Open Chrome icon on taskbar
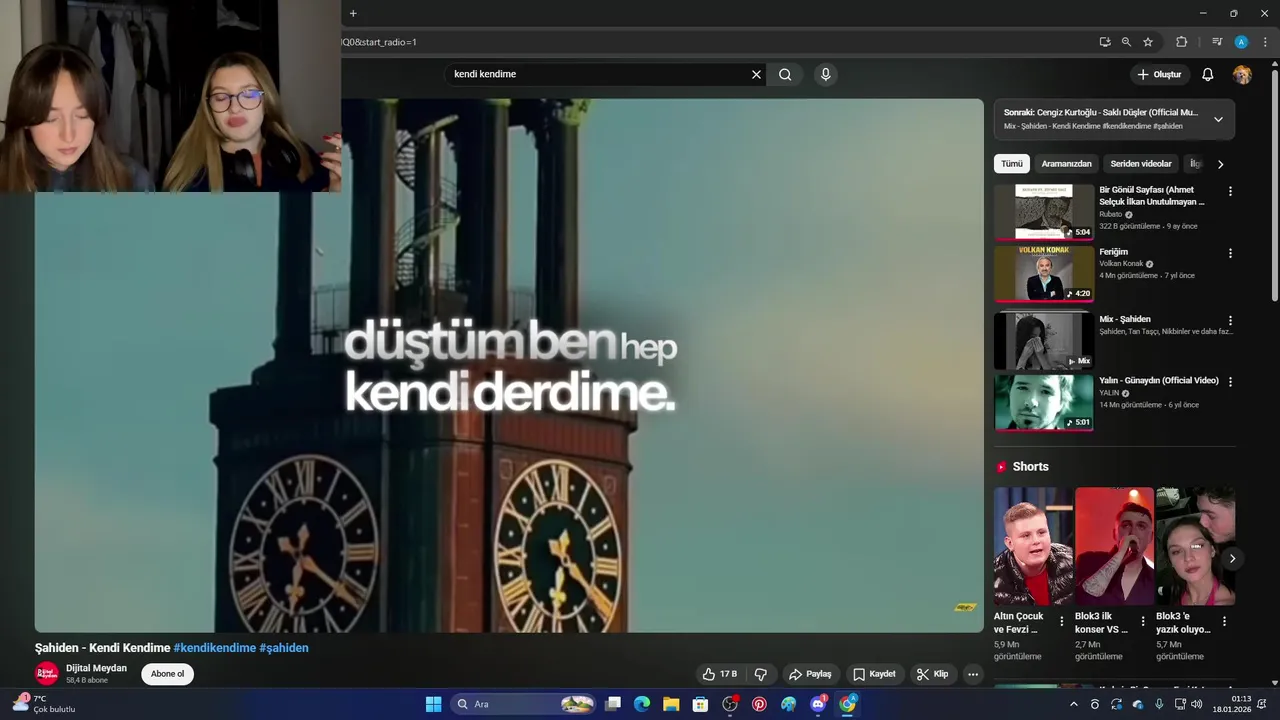The height and width of the screenshot is (720, 1280). click(x=848, y=704)
